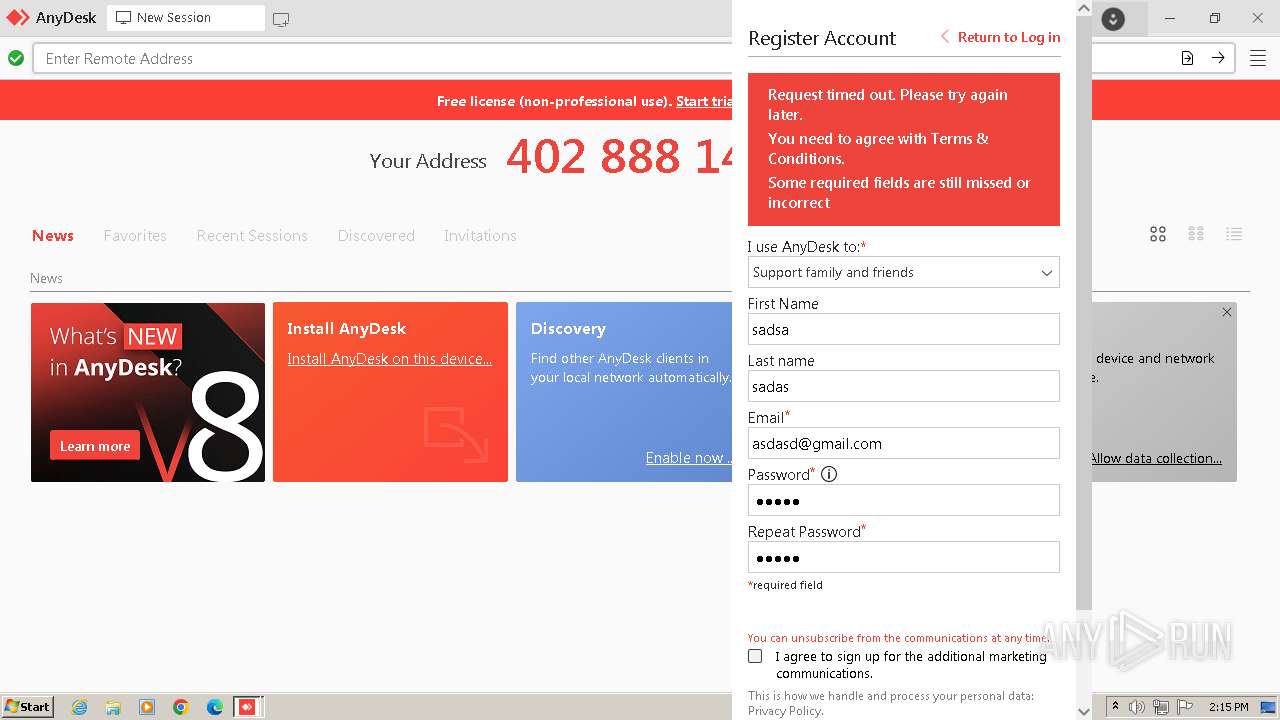Click the Allow data collection link
Viewport: 1280px width, 720px height.
pos(1156,458)
